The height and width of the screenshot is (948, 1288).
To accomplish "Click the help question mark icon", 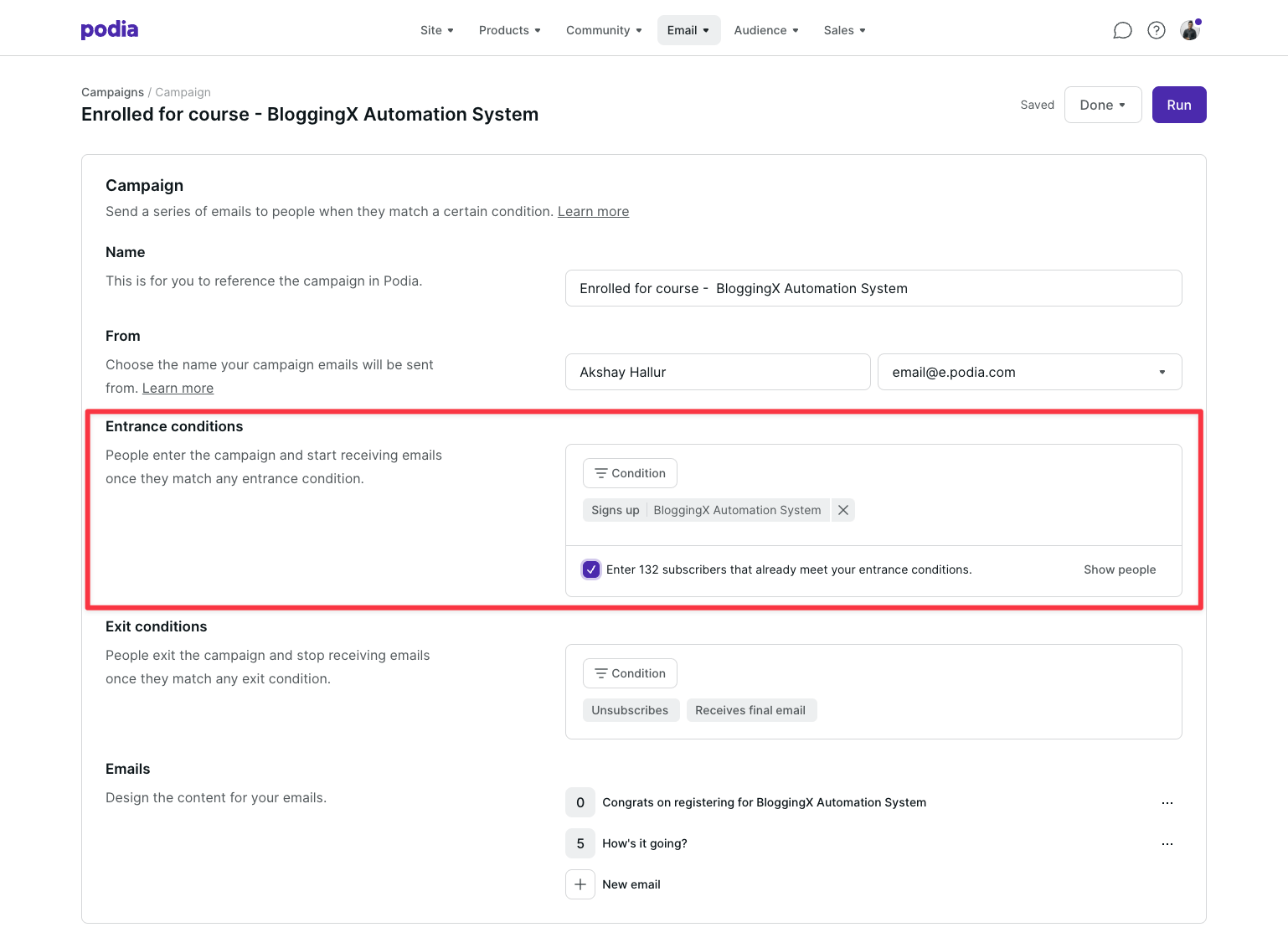I will pyautogui.click(x=1156, y=31).
